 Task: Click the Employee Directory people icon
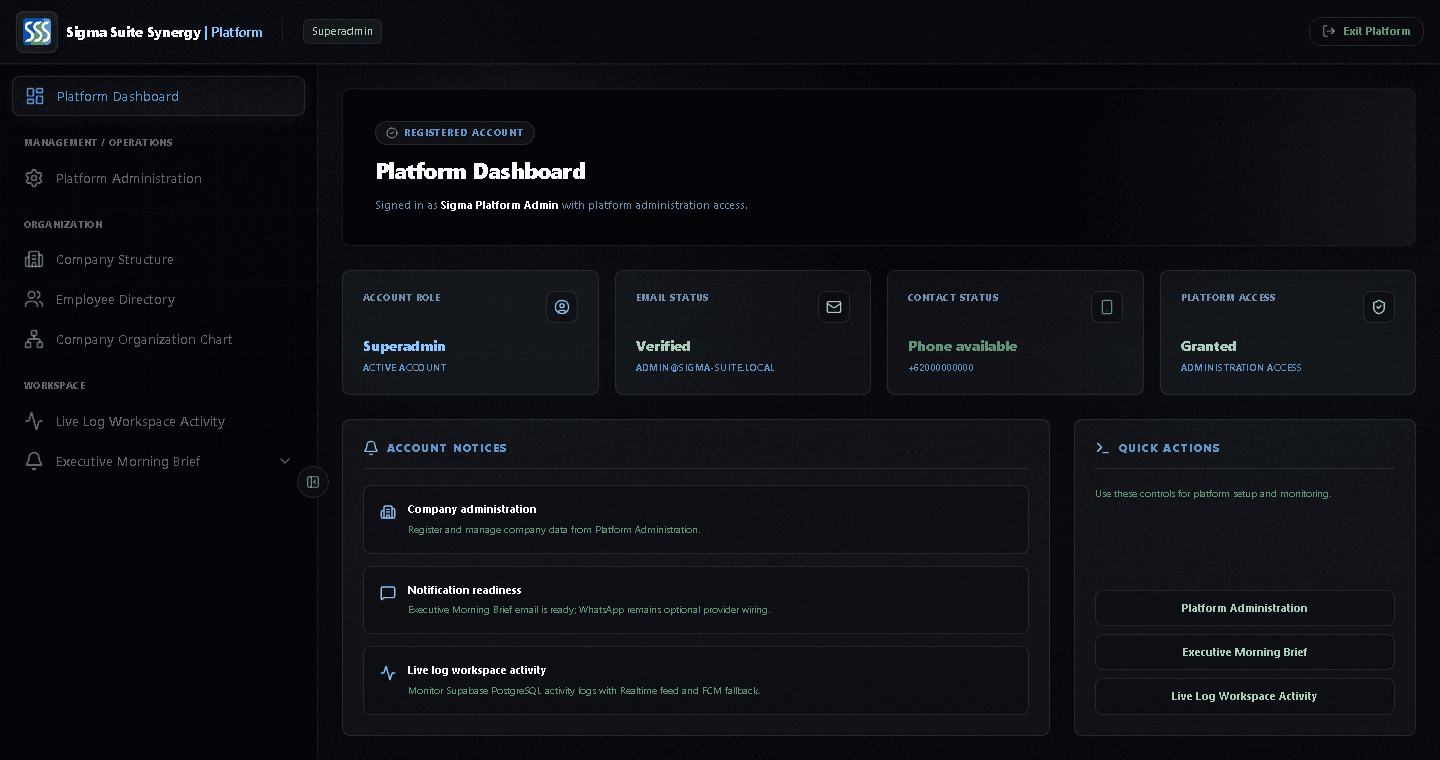[x=34, y=299]
